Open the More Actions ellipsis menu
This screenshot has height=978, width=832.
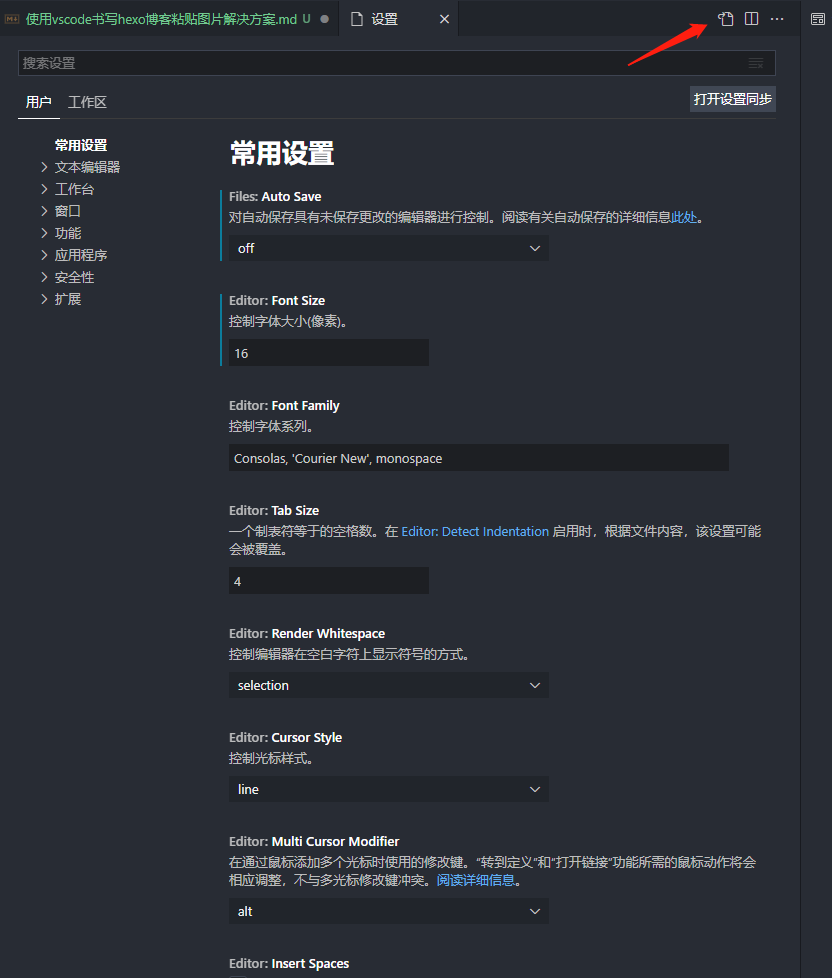coord(777,19)
